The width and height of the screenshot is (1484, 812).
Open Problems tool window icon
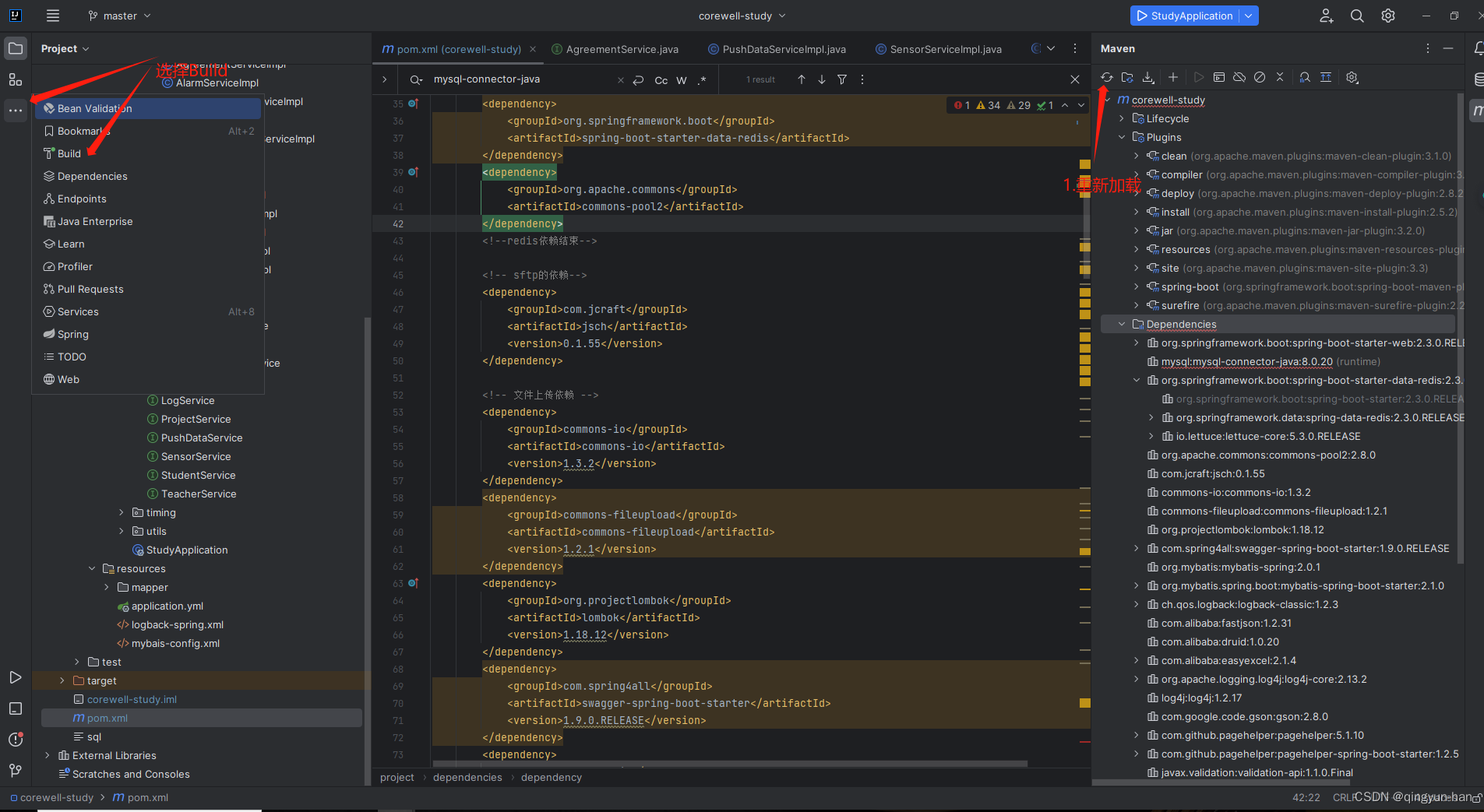coord(16,740)
